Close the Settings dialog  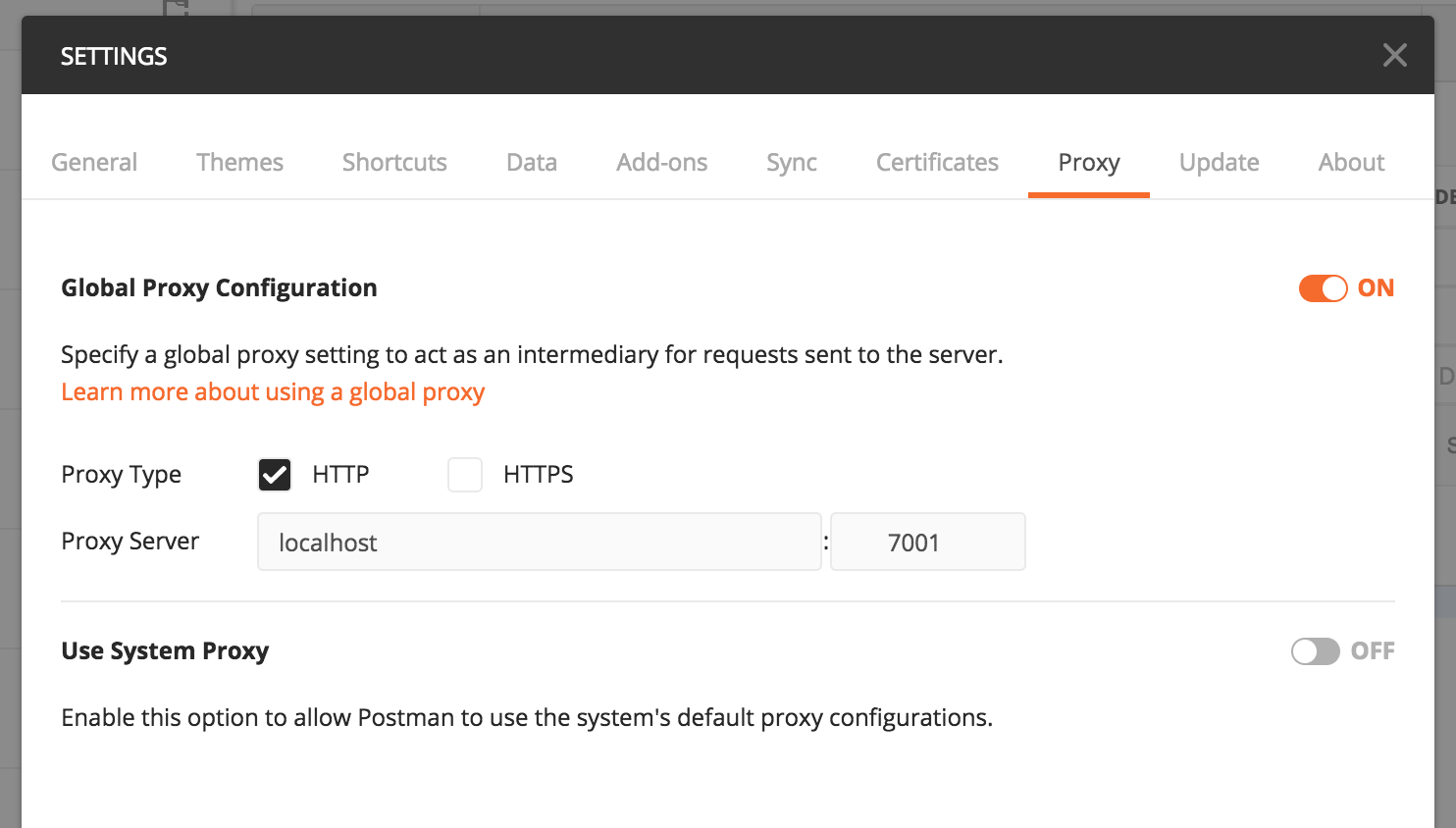(x=1394, y=55)
